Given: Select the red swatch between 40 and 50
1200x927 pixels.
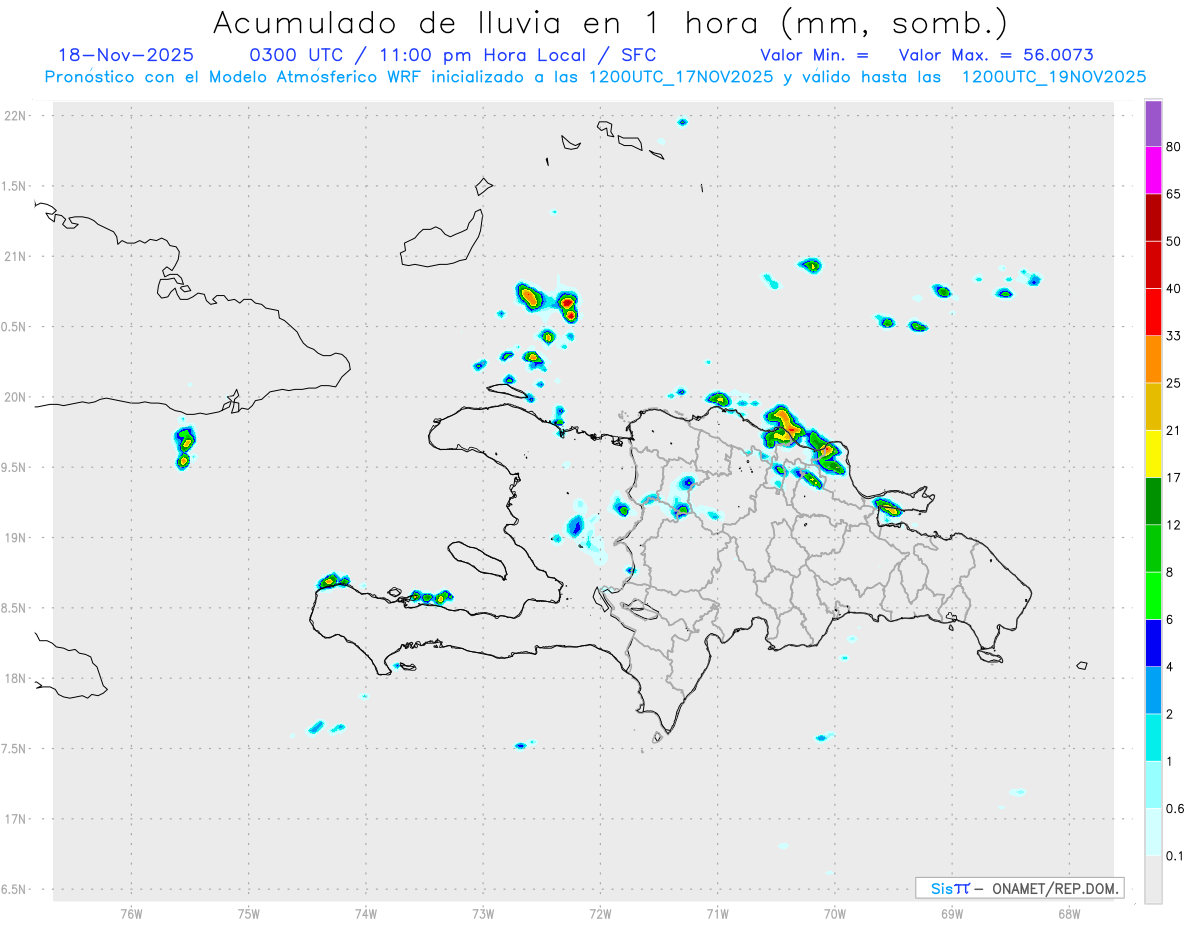Looking at the screenshot, I should pyautogui.click(x=1153, y=264).
